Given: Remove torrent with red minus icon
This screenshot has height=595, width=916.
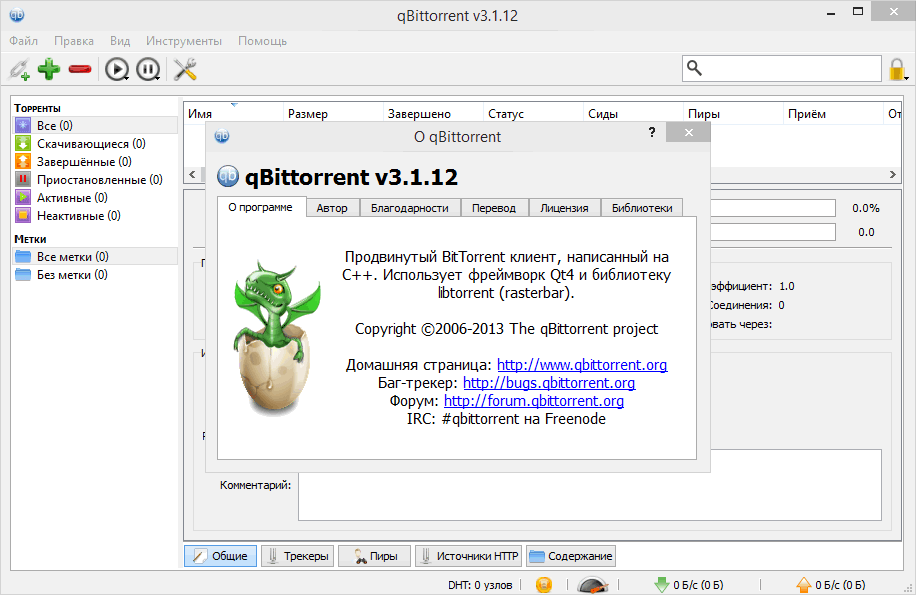Looking at the screenshot, I should click(x=79, y=69).
